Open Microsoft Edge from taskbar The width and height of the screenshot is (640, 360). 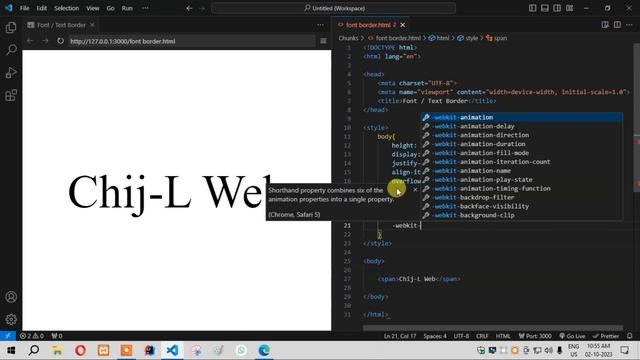tap(264, 350)
